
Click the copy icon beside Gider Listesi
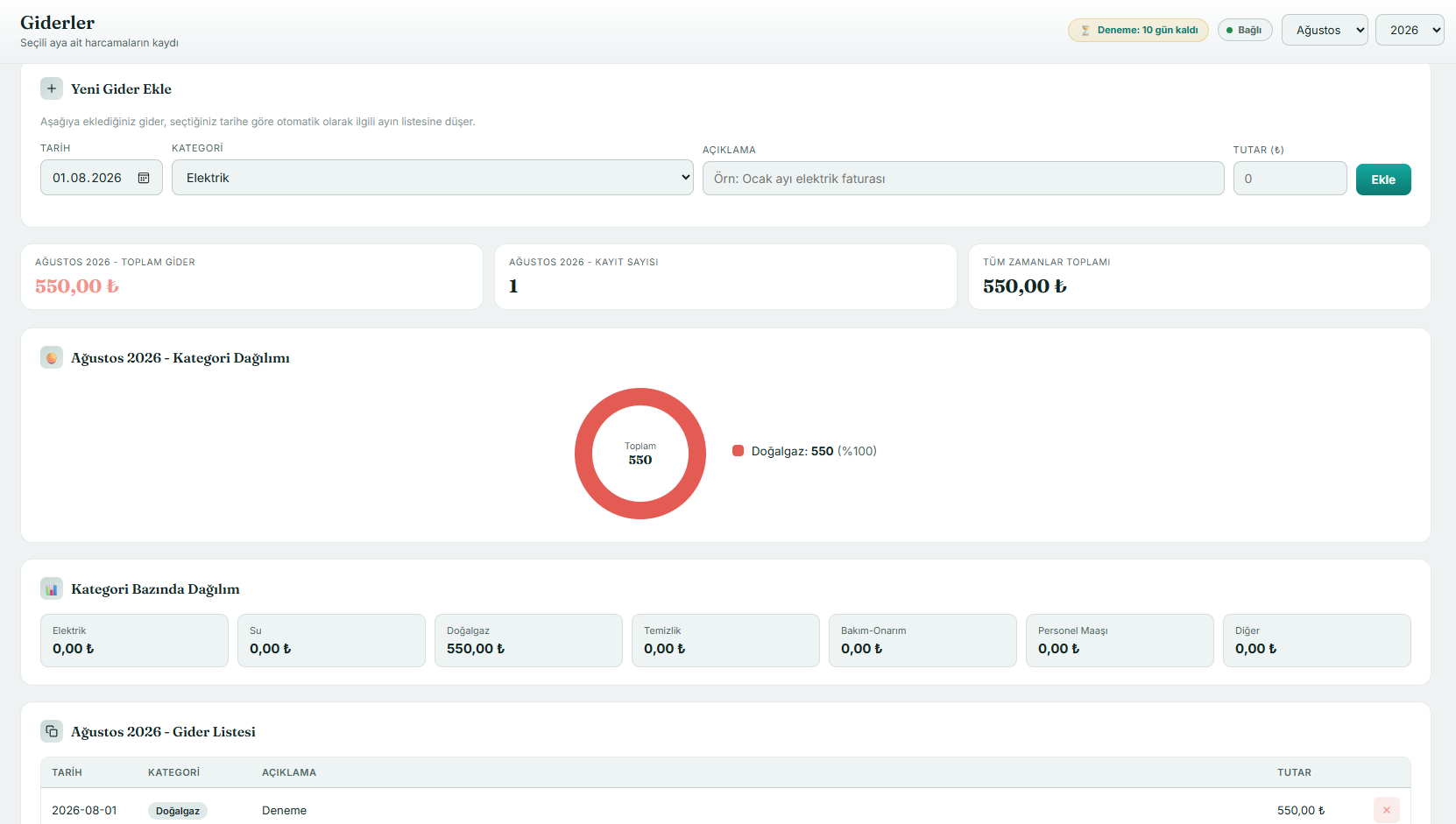pos(52,731)
